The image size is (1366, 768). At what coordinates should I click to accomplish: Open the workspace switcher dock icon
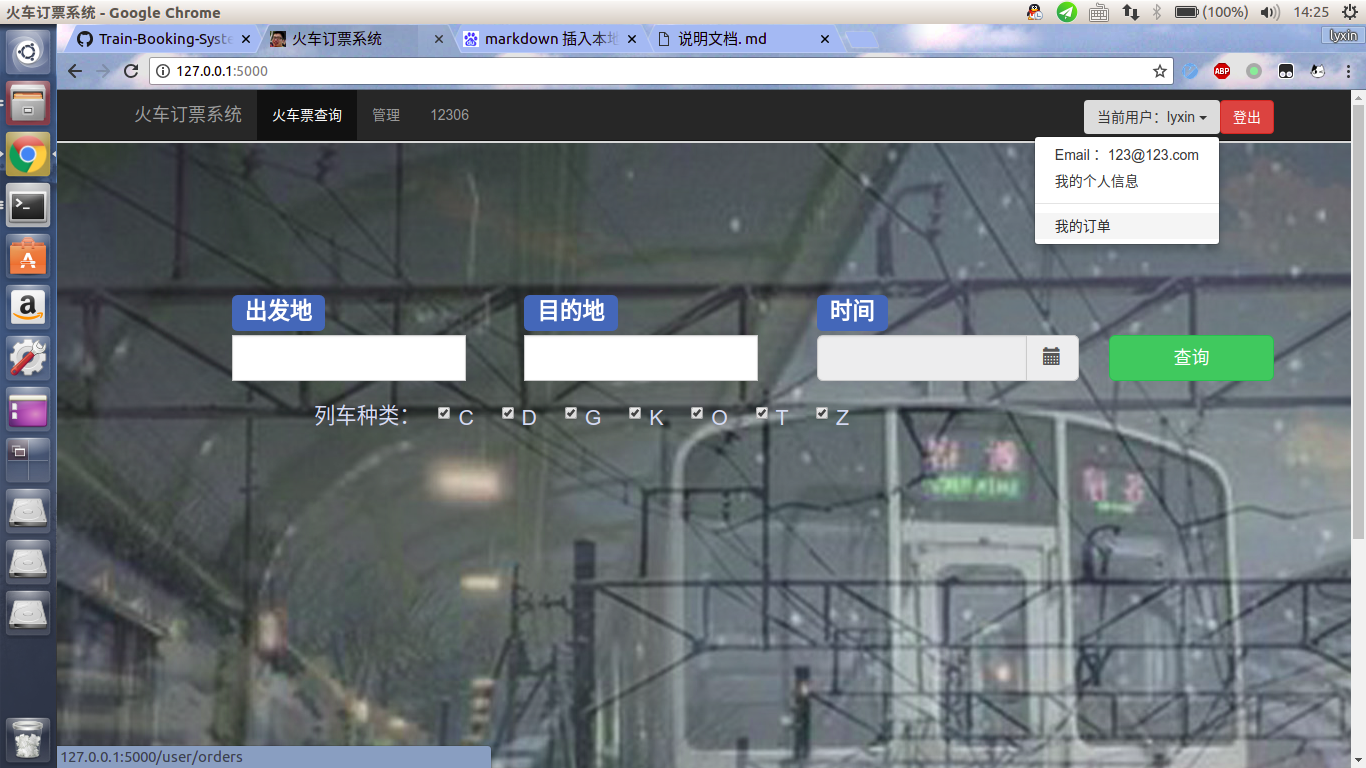pyautogui.click(x=28, y=460)
